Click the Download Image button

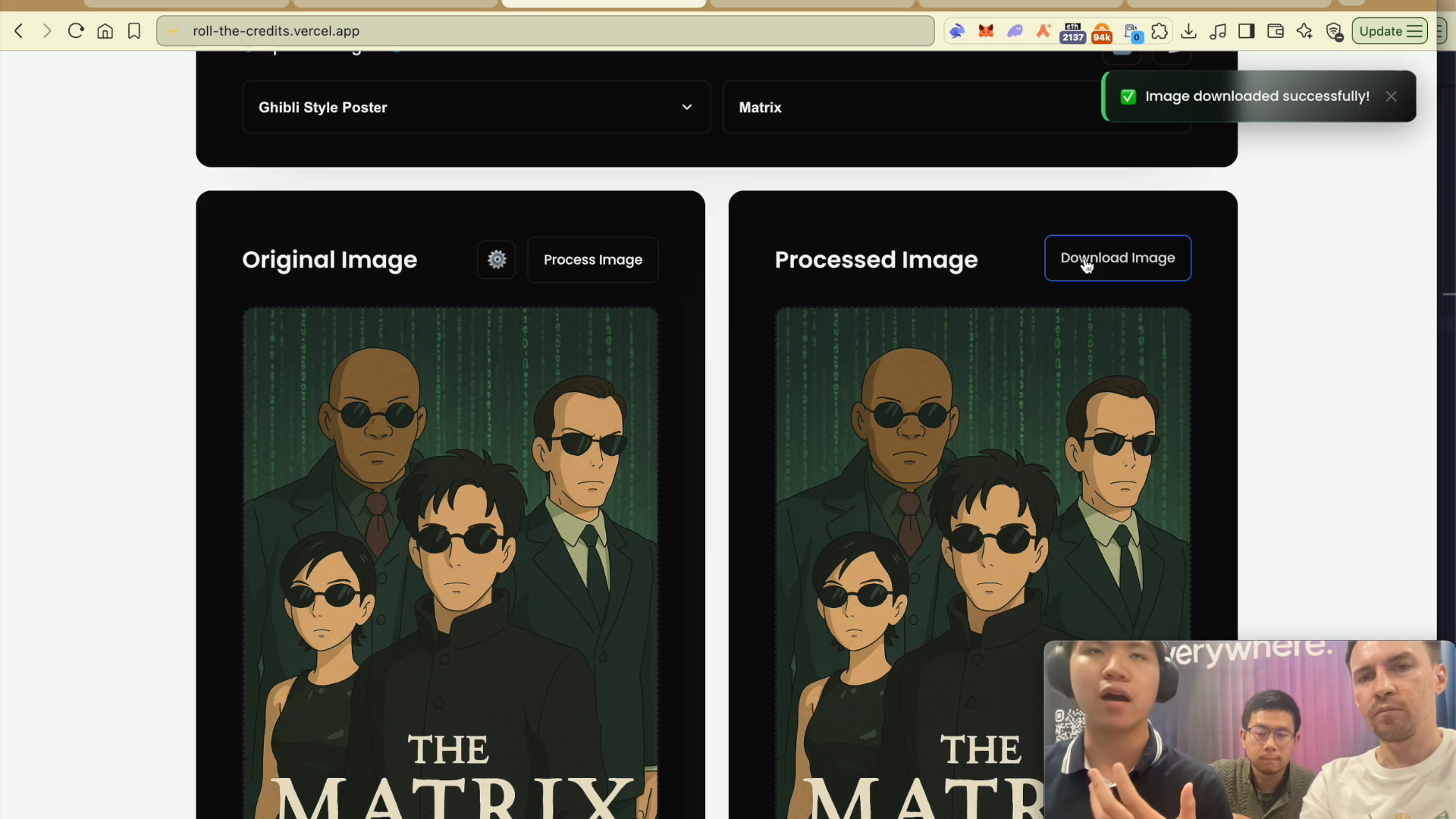point(1118,258)
